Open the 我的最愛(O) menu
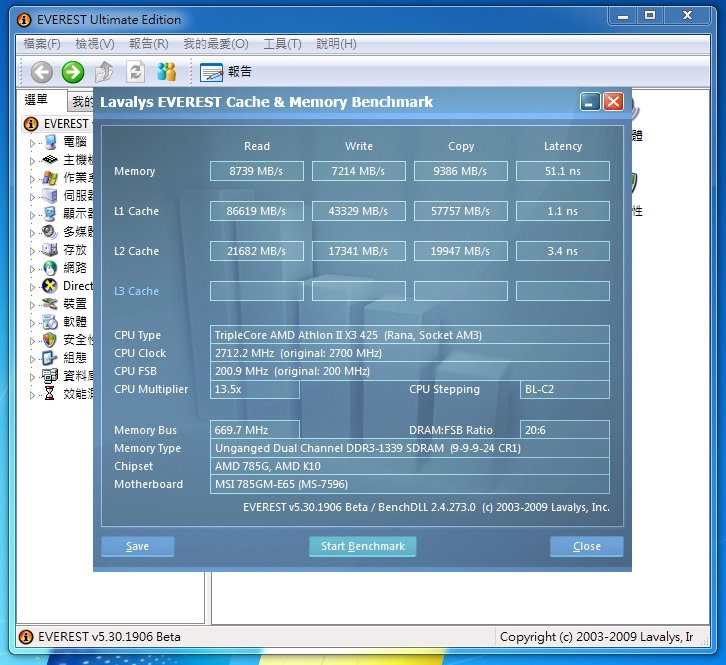Image resolution: width=726 pixels, height=665 pixels. [216, 44]
